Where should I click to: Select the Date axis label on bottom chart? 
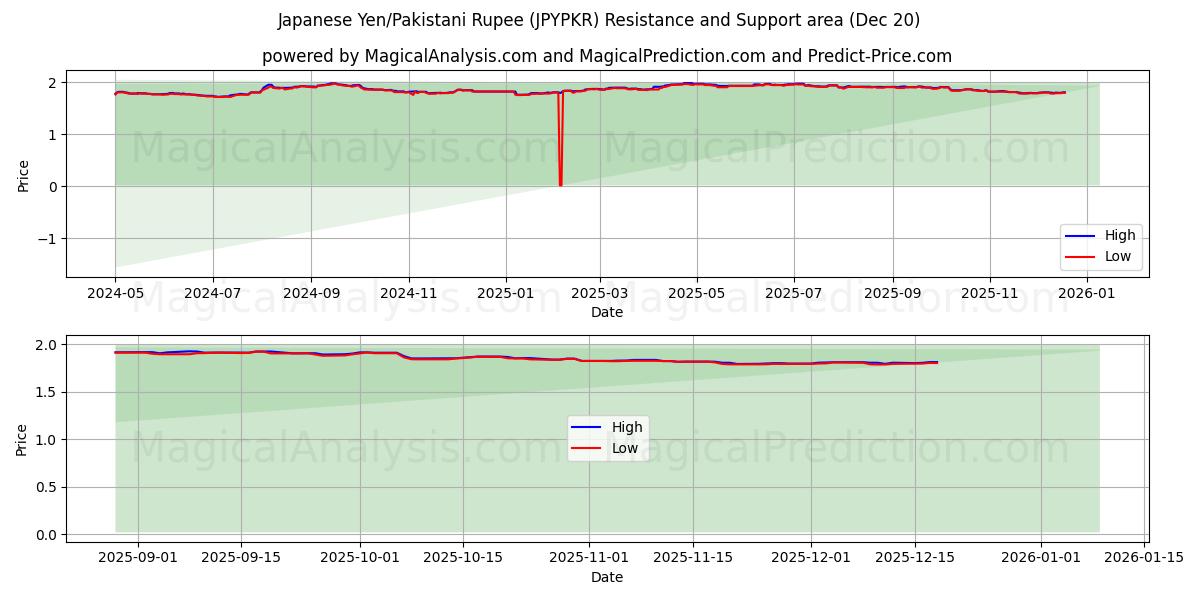tap(607, 577)
